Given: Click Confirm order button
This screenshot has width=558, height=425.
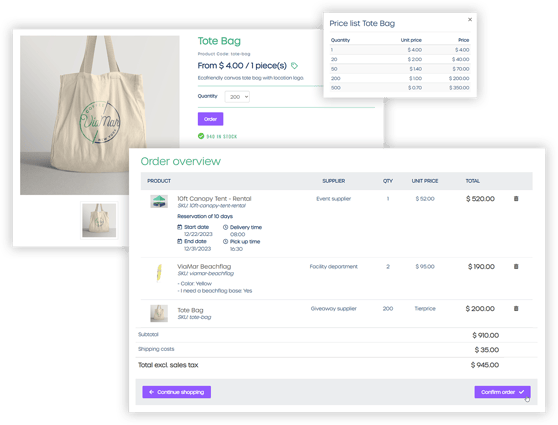Looking at the screenshot, I should 502,392.
